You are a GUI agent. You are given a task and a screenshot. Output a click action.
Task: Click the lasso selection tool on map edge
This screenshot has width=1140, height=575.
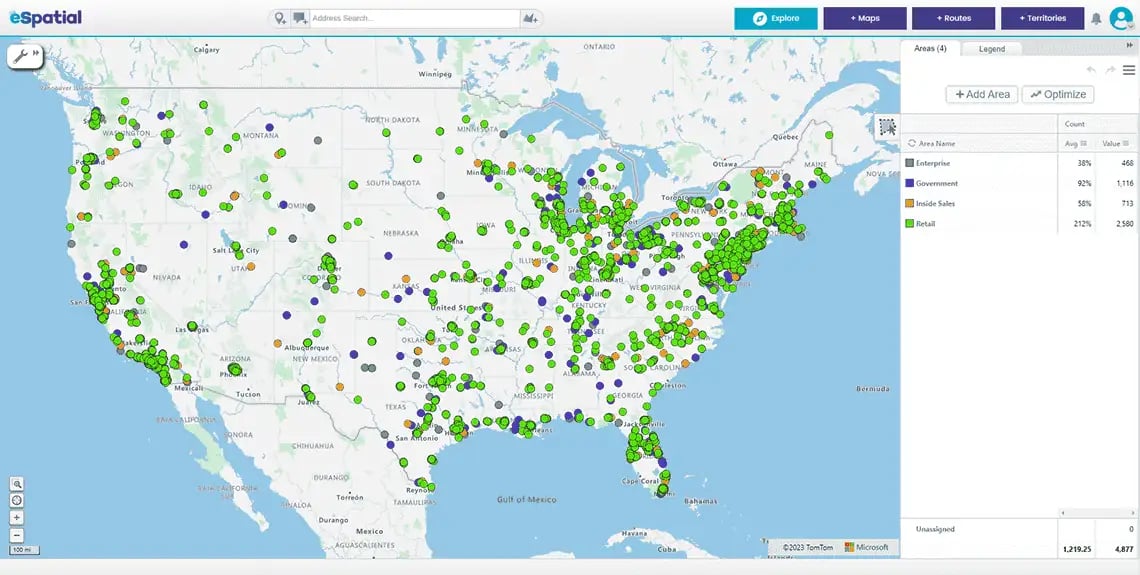click(x=887, y=126)
